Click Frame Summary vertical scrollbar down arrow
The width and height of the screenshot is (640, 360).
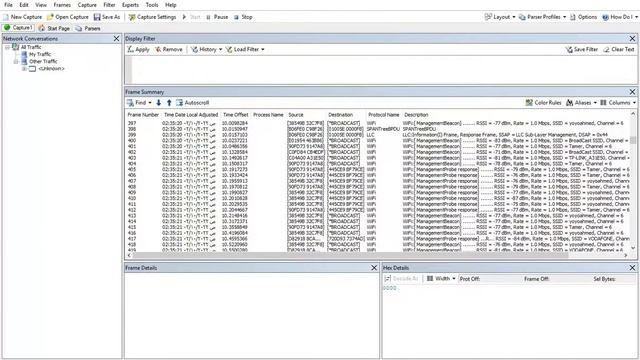tap(633, 247)
